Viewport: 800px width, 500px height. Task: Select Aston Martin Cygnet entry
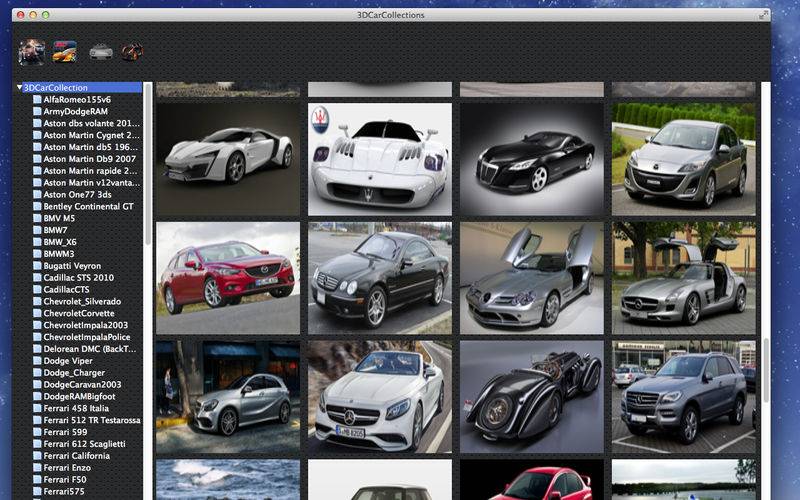coord(91,135)
